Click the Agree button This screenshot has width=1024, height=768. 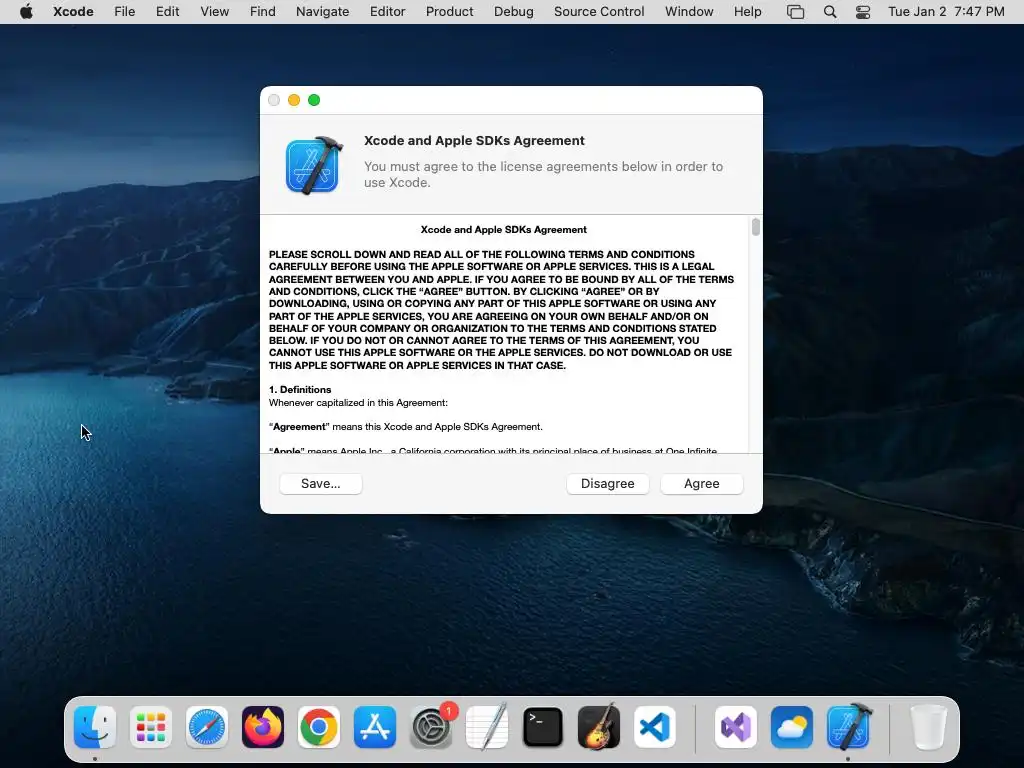coord(701,484)
